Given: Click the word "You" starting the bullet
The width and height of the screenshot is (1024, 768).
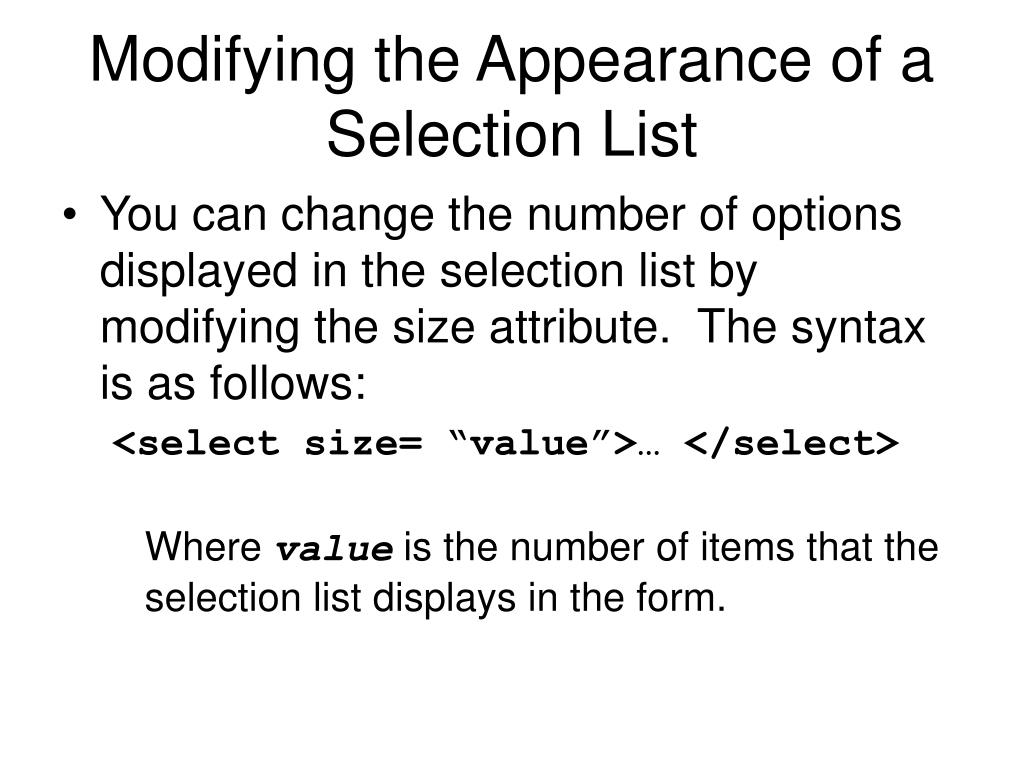Looking at the screenshot, I should coord(138,214).
